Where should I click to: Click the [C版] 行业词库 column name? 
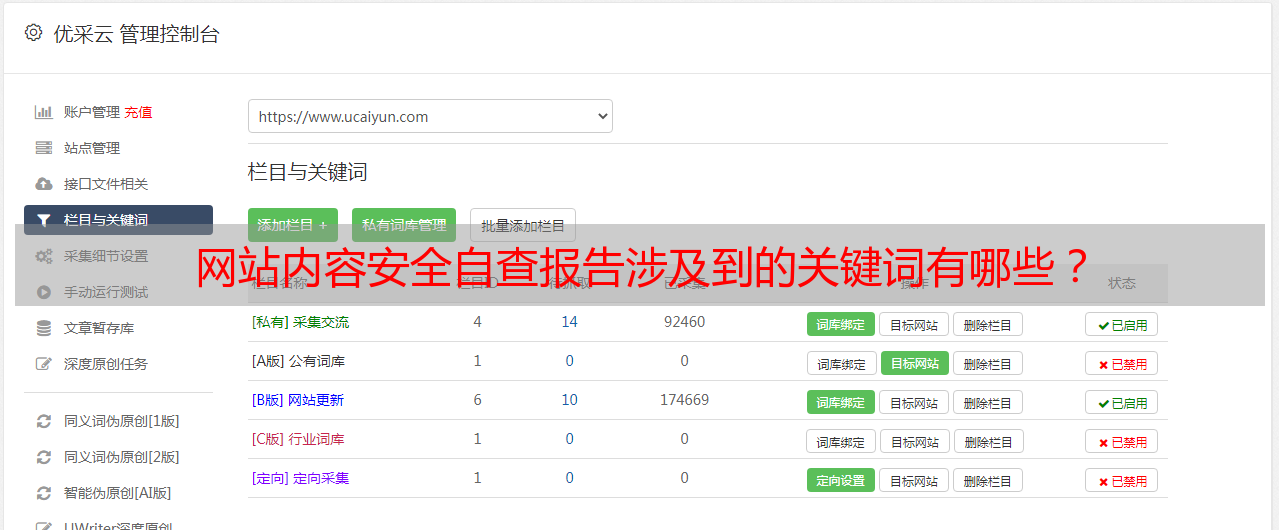298,439
